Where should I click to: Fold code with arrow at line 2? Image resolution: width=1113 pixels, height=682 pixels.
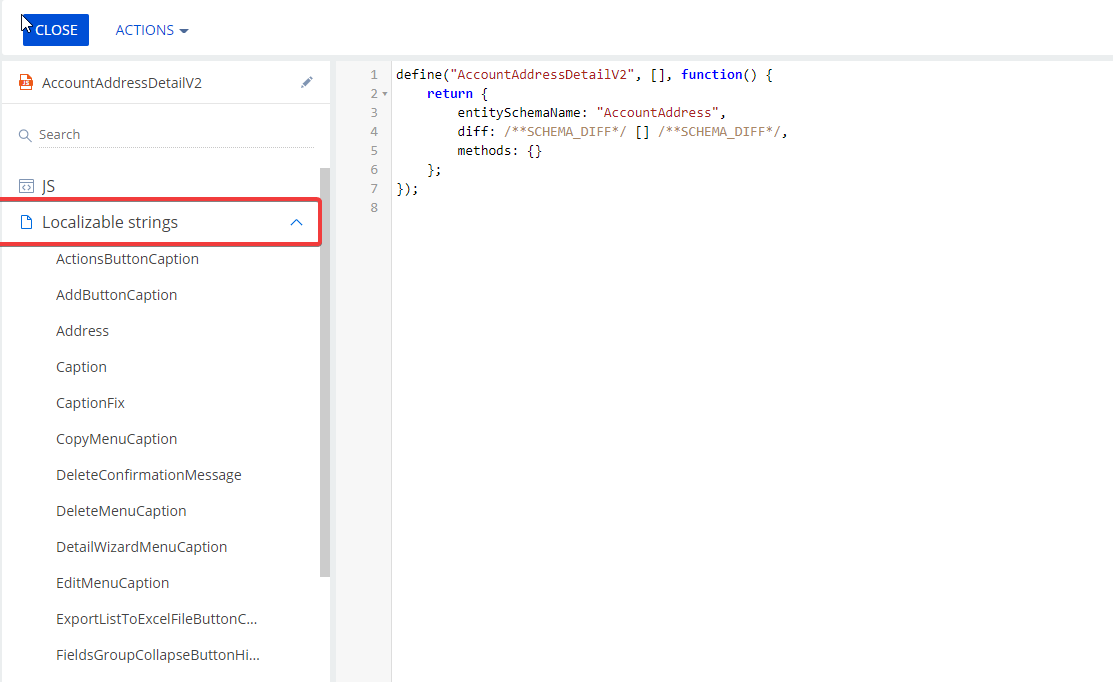(385, 94)
